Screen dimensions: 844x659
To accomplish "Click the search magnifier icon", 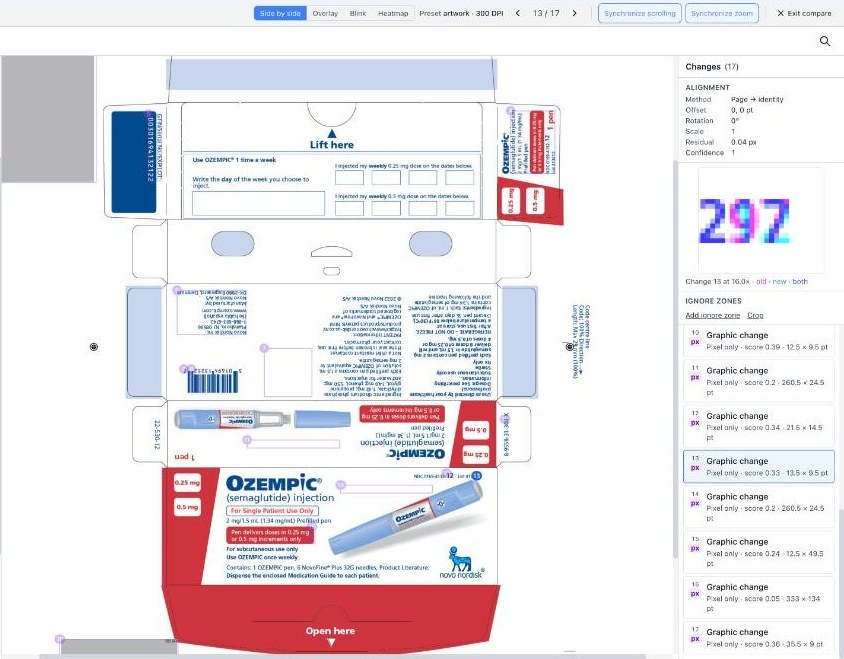I will [x=824, y=41].
